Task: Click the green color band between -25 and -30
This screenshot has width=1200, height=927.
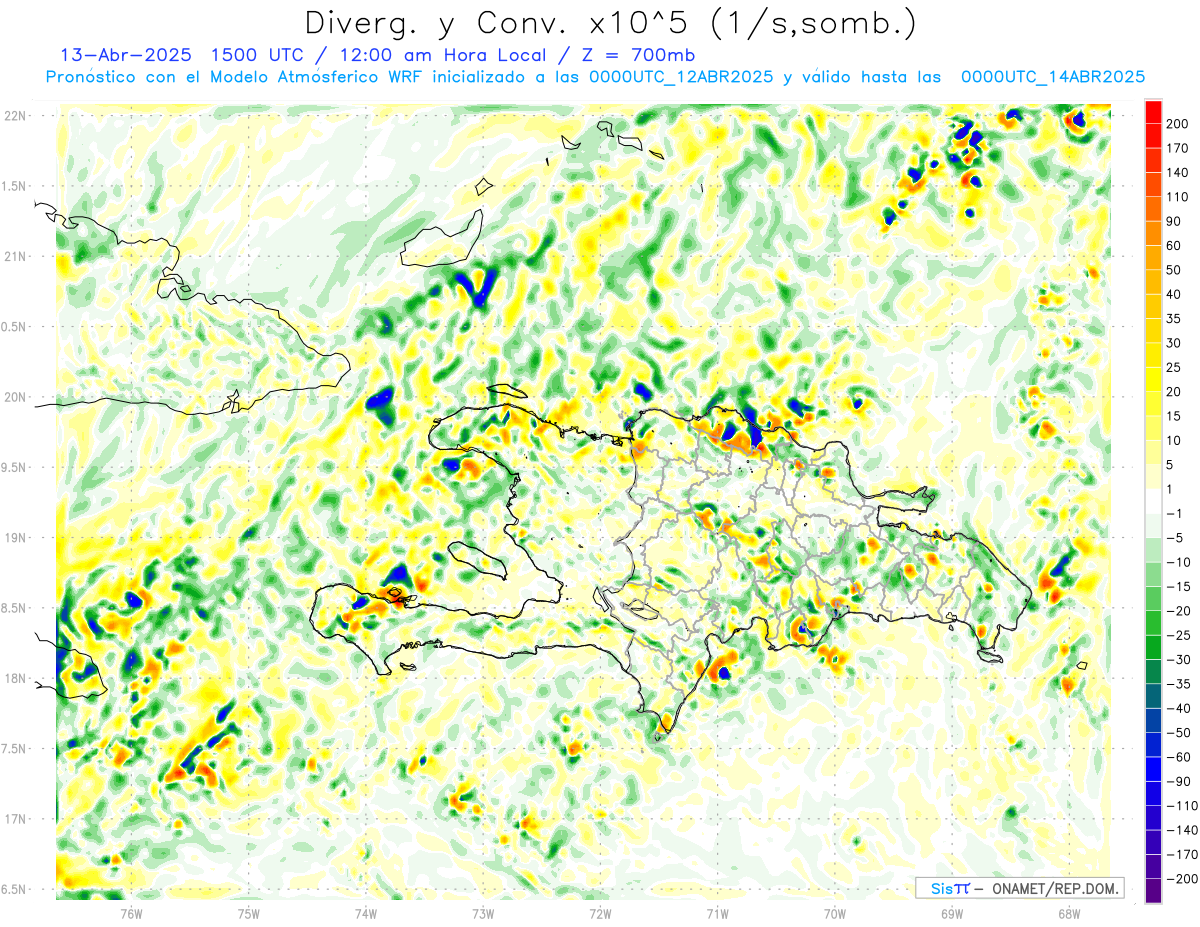Action: click(x=1153, y=647)
